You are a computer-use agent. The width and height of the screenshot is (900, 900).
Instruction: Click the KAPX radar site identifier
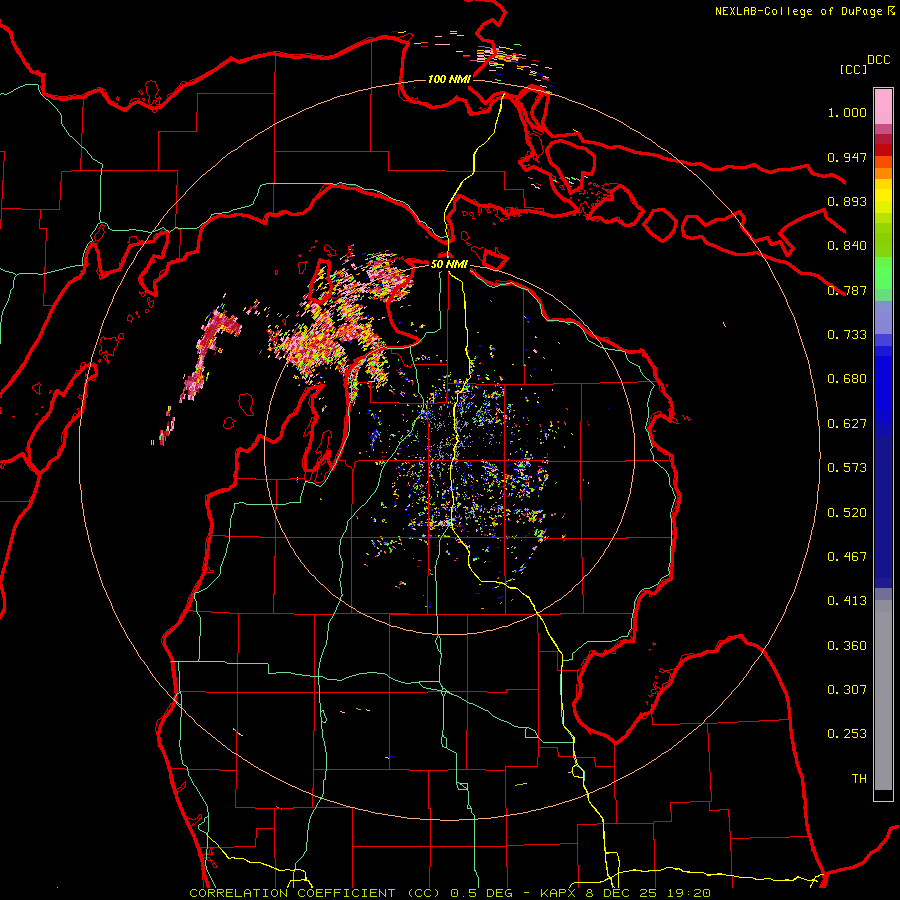click(x=560, y=893)
